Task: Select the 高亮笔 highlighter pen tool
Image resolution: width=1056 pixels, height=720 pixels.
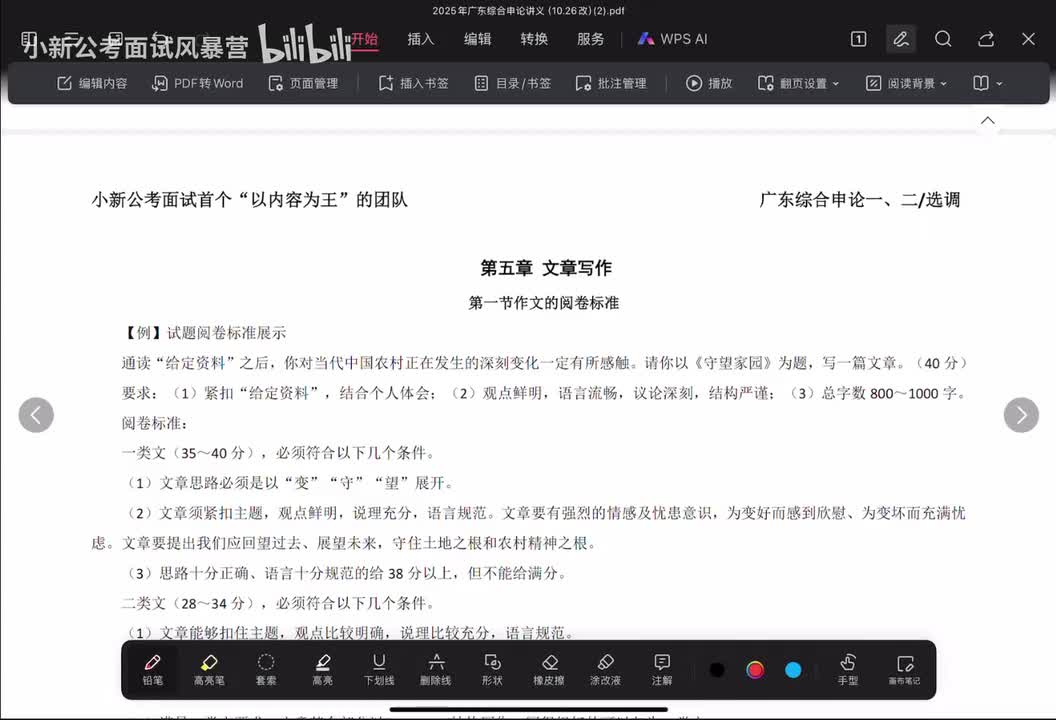Action: click(209, 669)
